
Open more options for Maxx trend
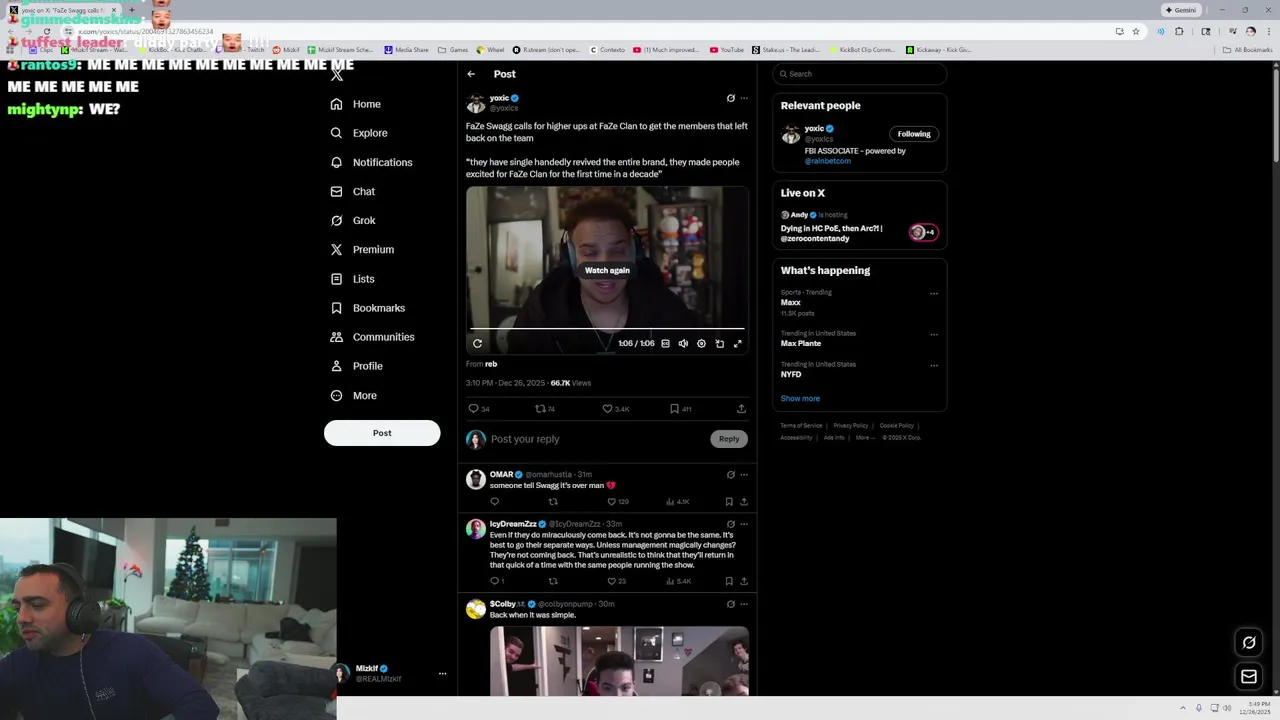pos(934,294)
